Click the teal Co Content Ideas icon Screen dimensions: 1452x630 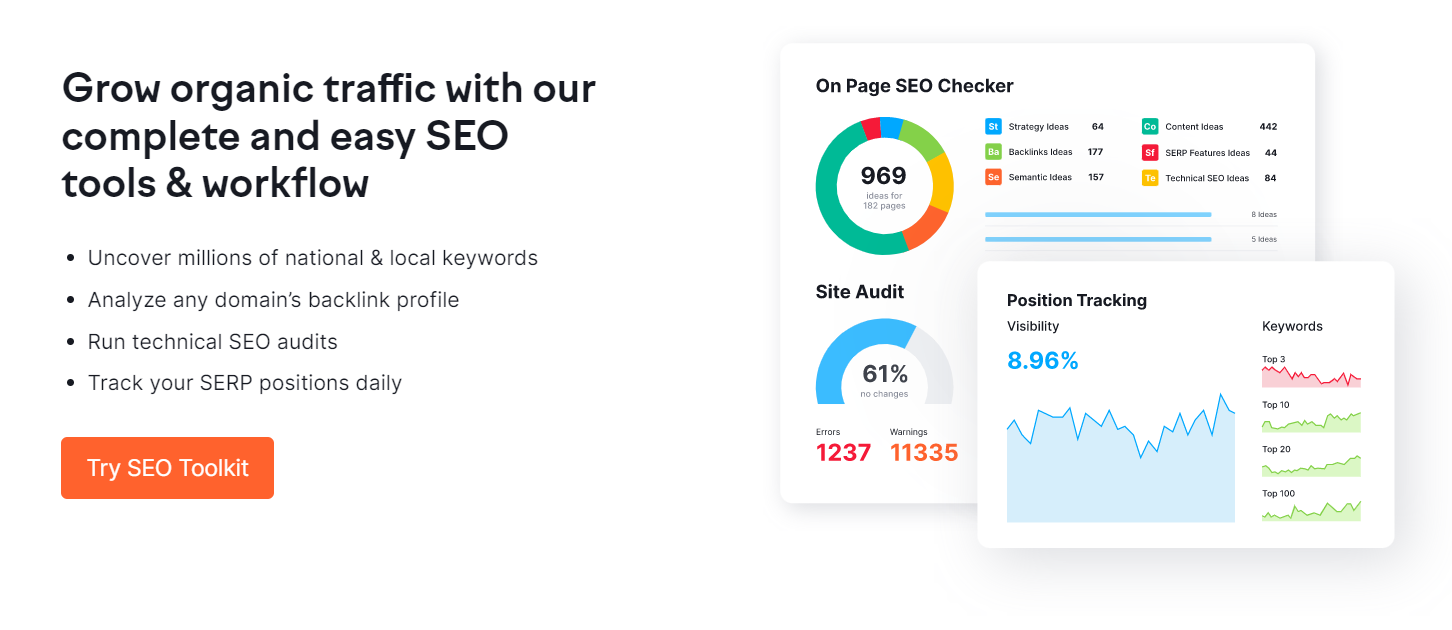click(x=1150, y=127)
